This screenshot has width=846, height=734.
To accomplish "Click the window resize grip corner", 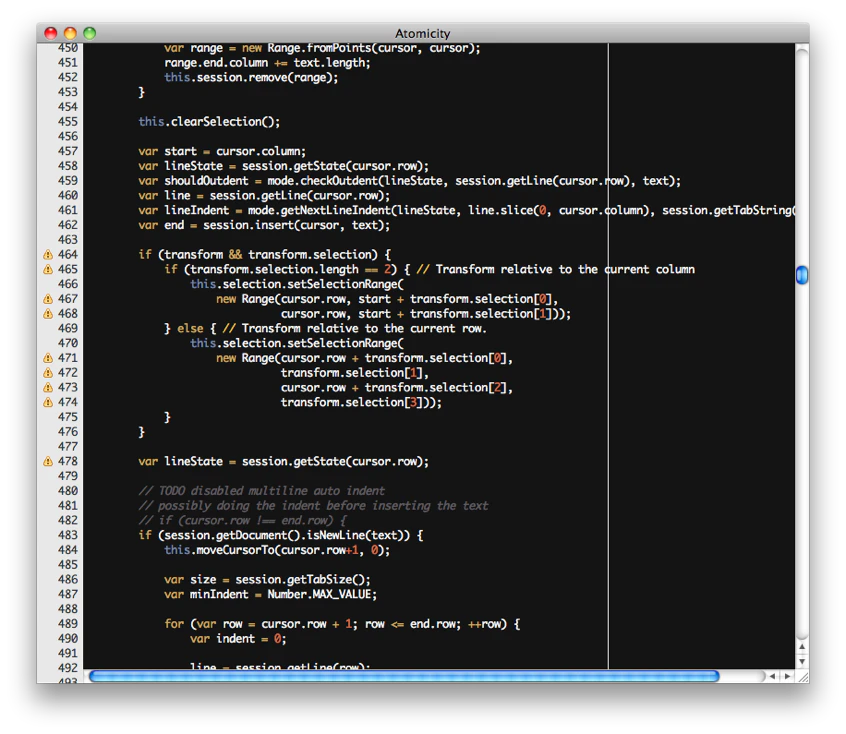I will click(x=803, y=676).
